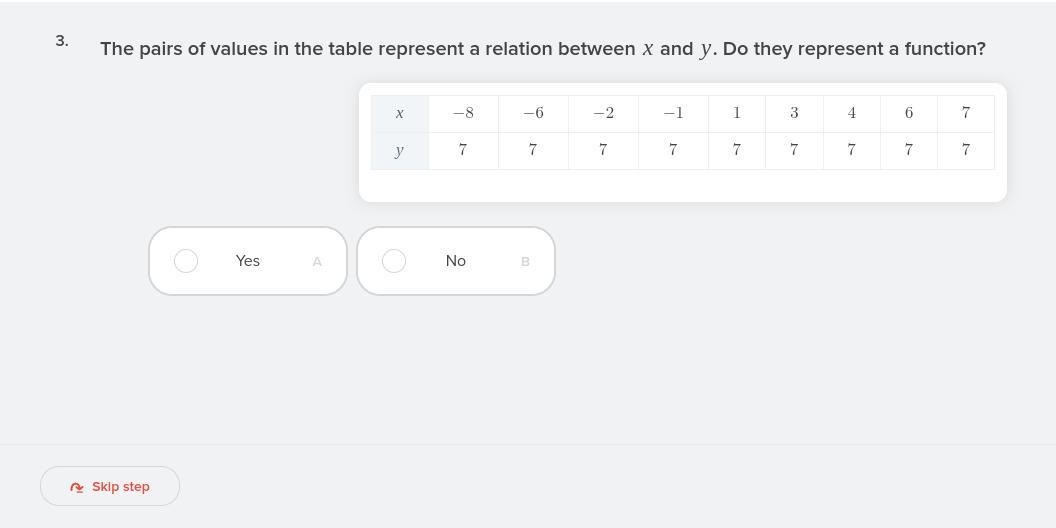Image resolution: width=1056 pixels, height=528 pixels.
Task: Click the Skip step button
Action: tap(110, 486)
